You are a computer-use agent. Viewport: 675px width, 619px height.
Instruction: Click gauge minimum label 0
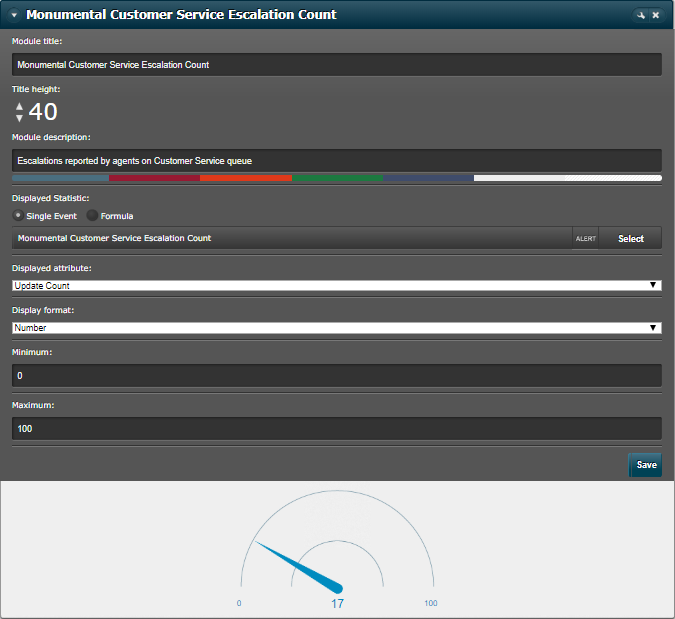(x=239, y=603)
